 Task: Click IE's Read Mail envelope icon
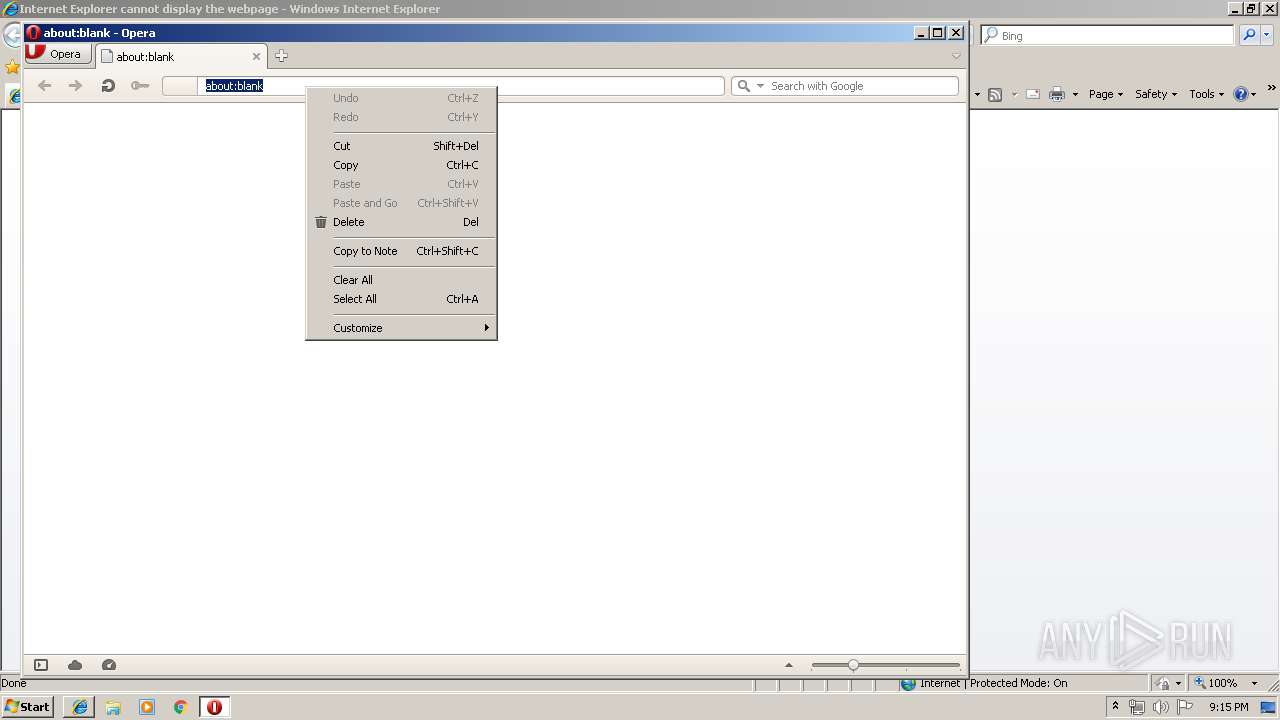point(1033,94)
